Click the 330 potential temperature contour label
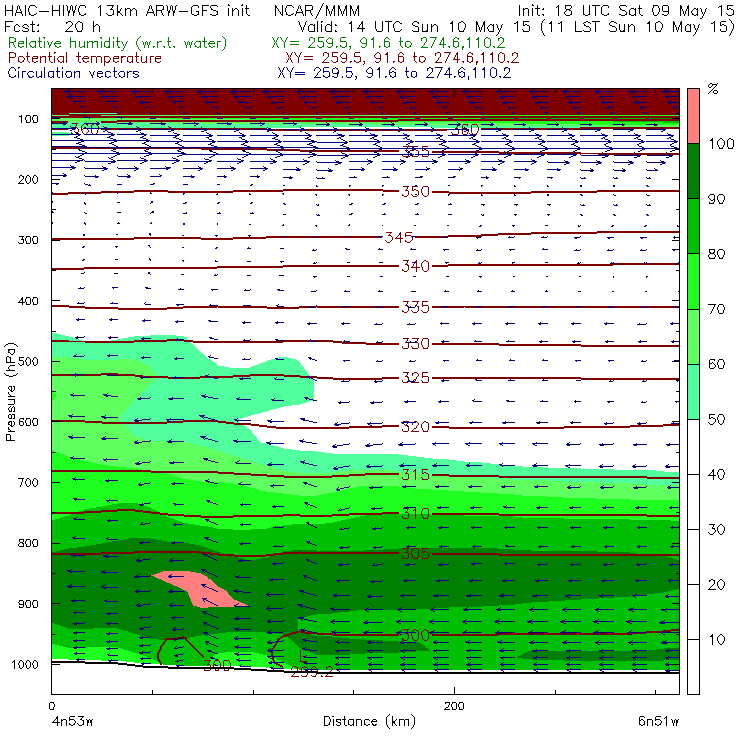Image resolution: width=740 pixels, height=740 pixels. click(x=415, y=344)
